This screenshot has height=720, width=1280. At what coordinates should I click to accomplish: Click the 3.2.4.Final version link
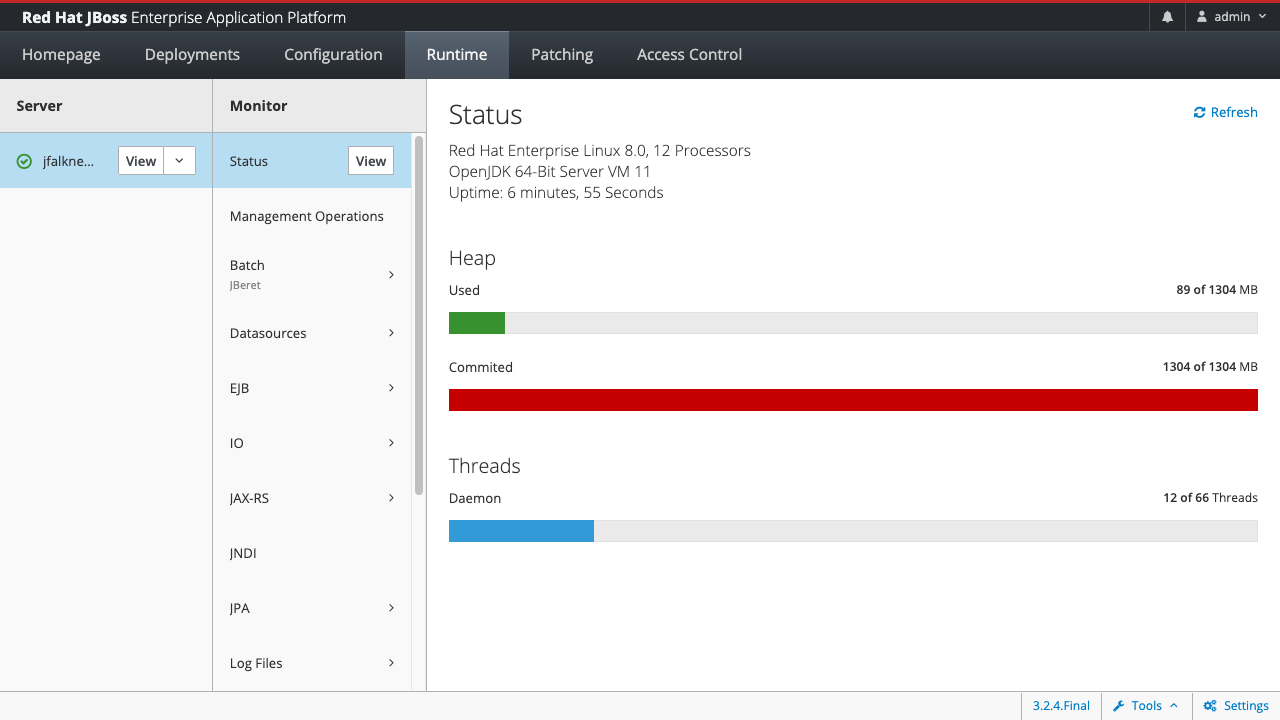(x=1061, y=706)
